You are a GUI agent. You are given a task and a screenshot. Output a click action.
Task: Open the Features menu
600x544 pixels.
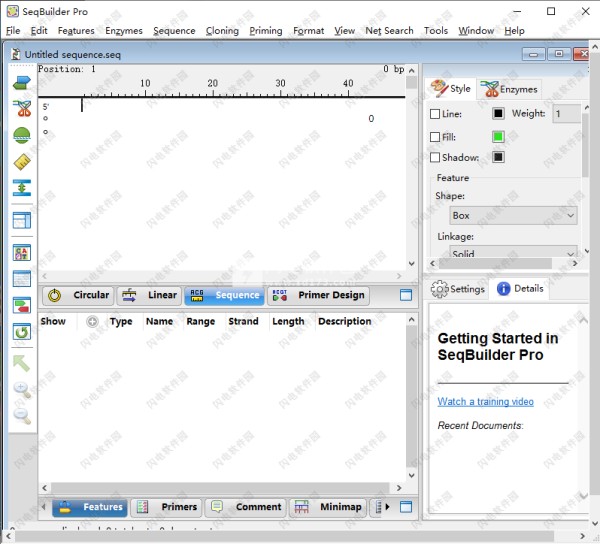click(76, 31)
